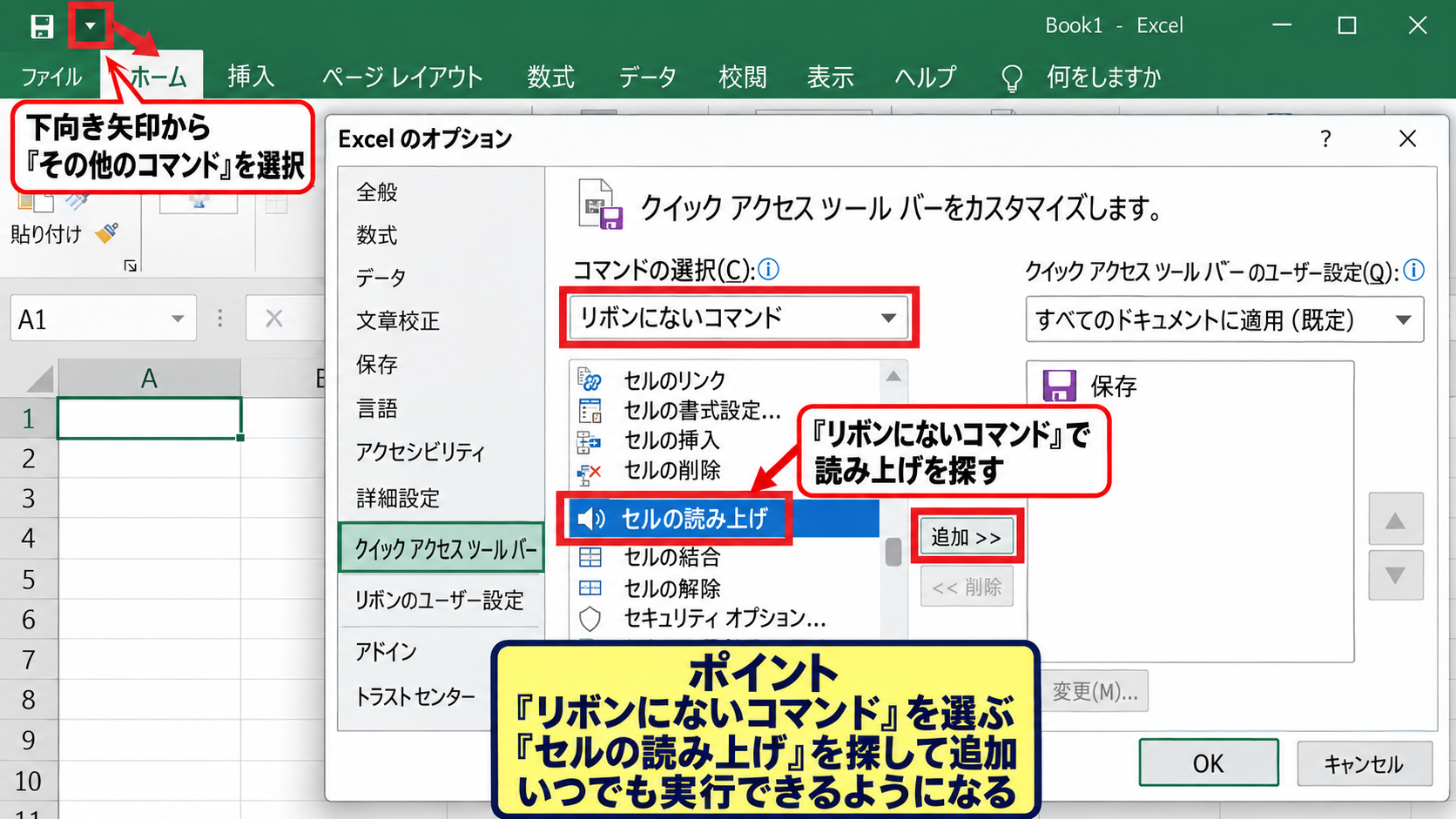Viewport: 1456px width, 819px height.
Task: Click the command list scroll-up arrow
Action: [x=893, y=376]
